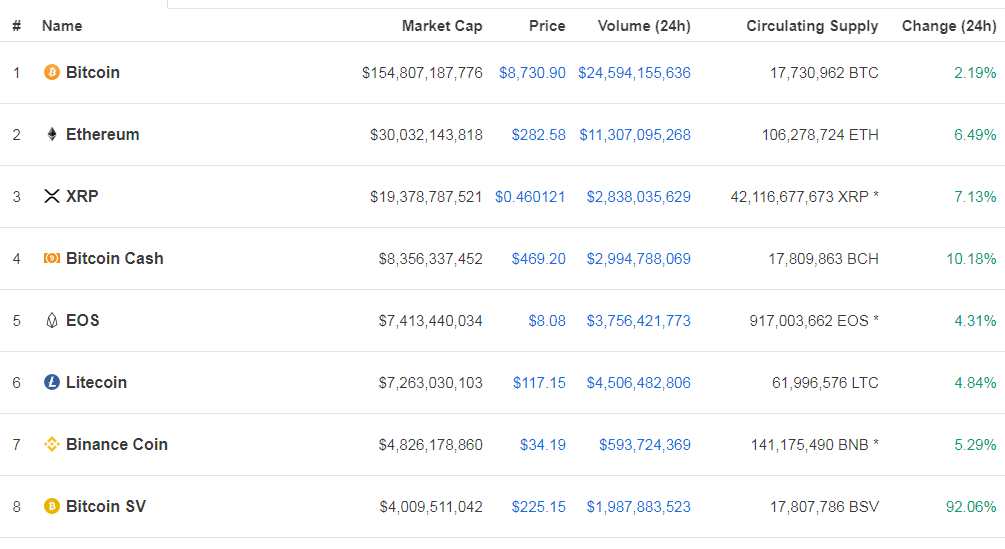1005x549 pixels.
Task: Sort table by the # rank column
Action: click(x=17, y=26)
